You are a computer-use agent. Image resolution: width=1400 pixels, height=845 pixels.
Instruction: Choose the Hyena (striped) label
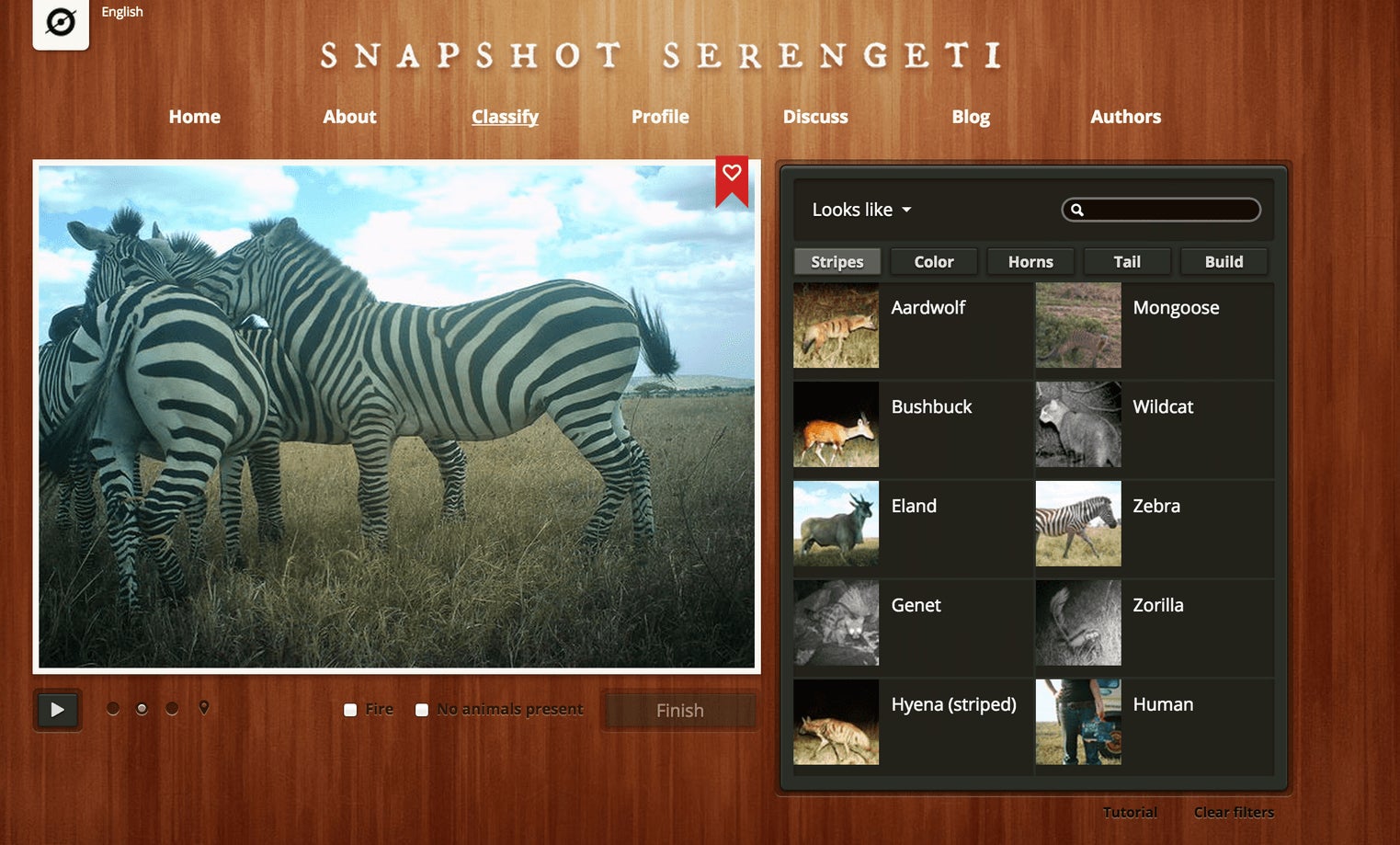(953, 705)
